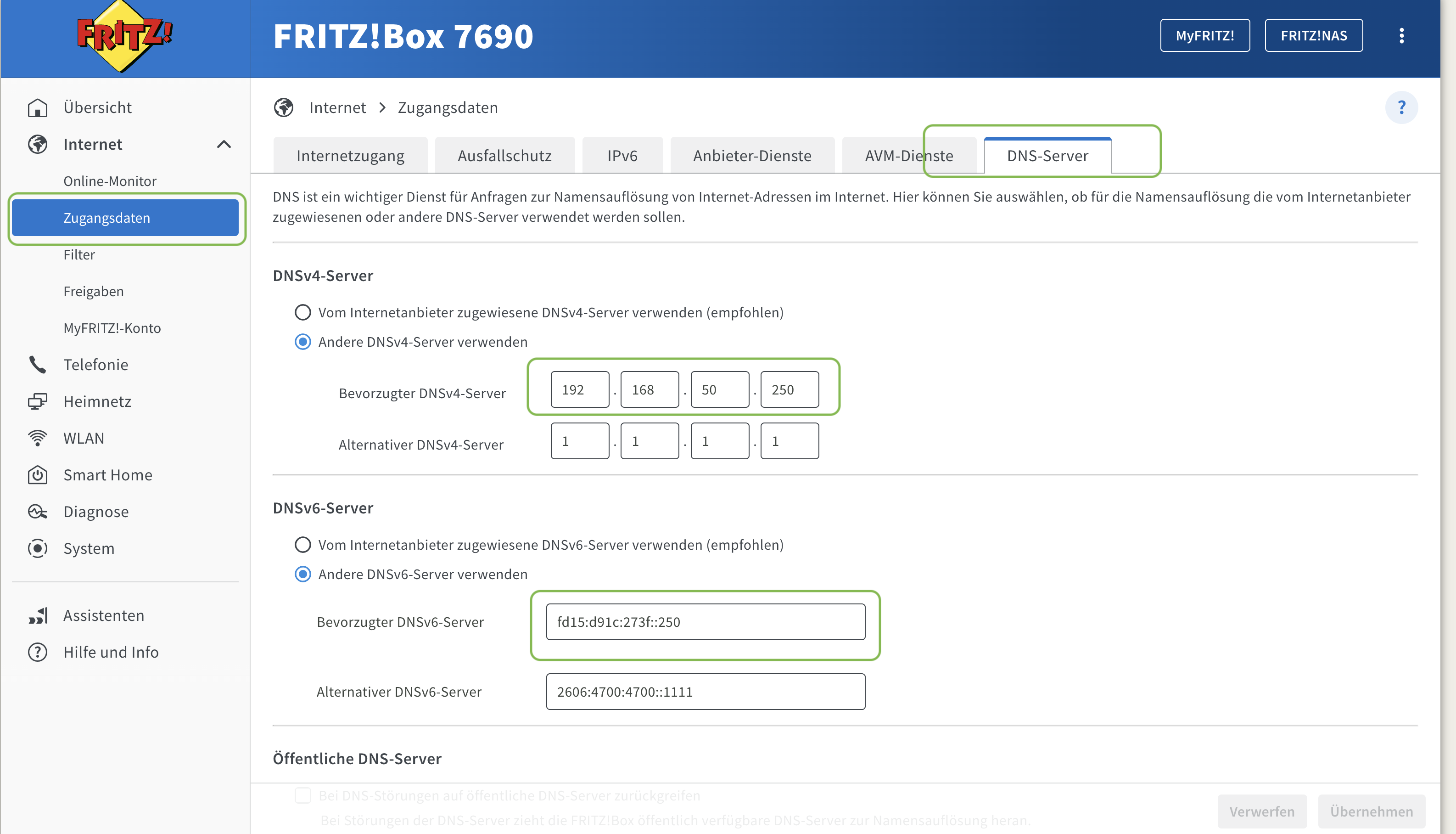This screenshot has height=834, width=1456.
Task: Click the FRITZ!NAS button
Action: tap(1314, 35)
